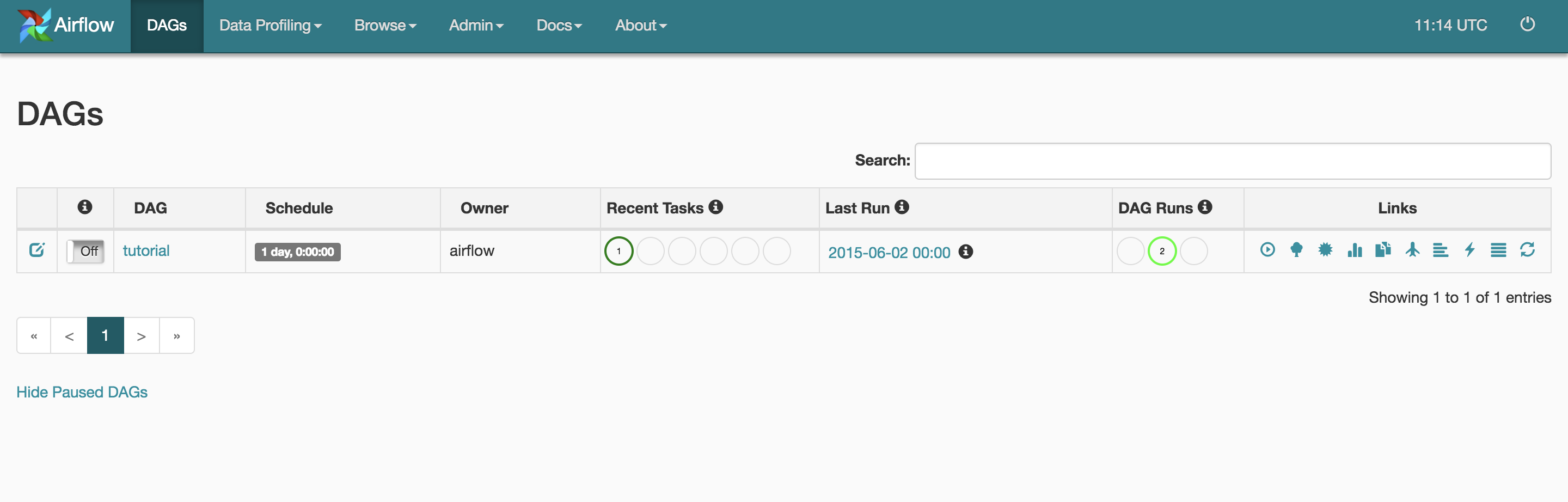This screenshot has width=1568, height=502.
Task: Expand the Docs dropdown menu
Action: point(559,26)
